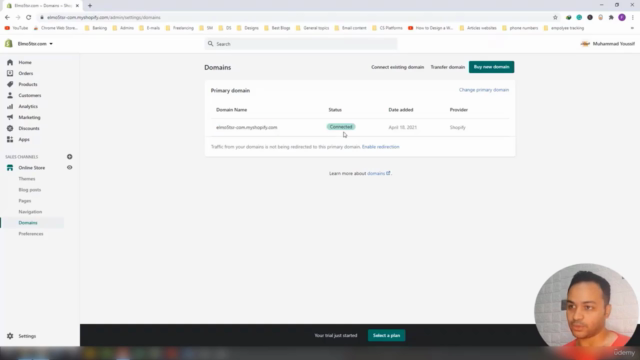Click the browser address bar
Image resolution: width=640 pixels, height=360 pixels.
coord(298,18)
